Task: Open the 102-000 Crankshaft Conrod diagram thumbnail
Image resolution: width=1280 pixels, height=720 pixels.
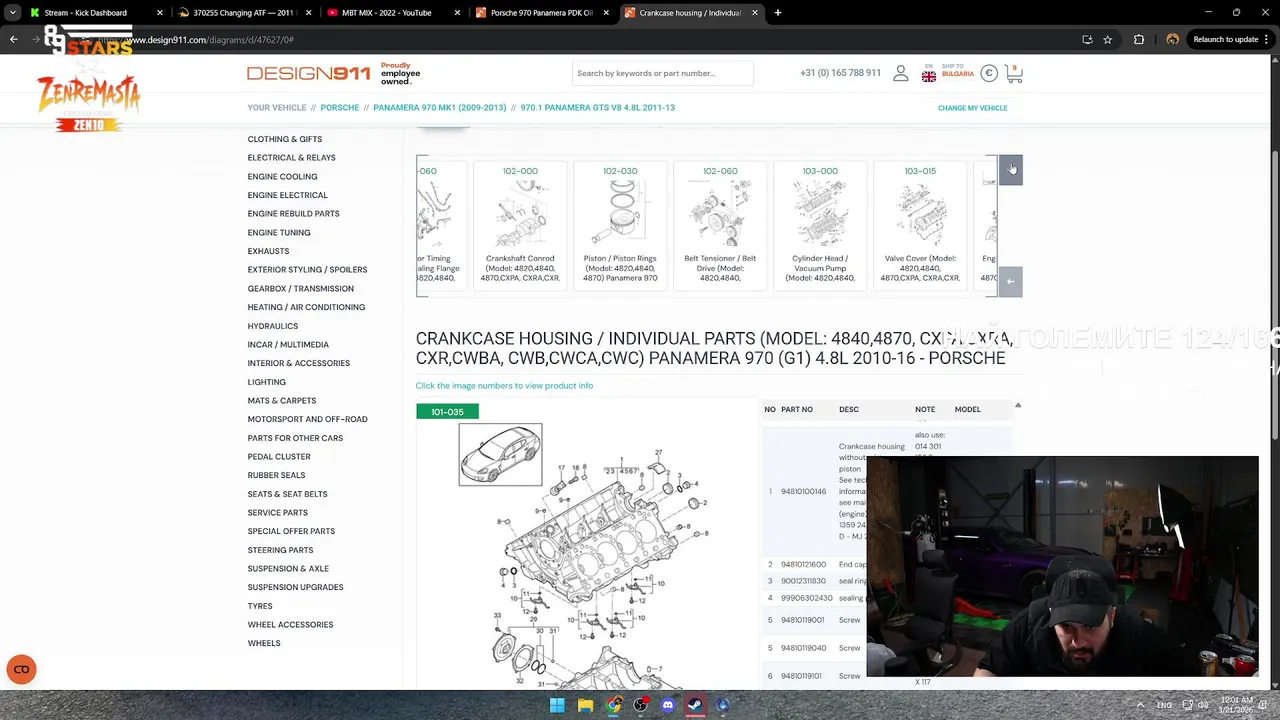Action: point(520,225)
